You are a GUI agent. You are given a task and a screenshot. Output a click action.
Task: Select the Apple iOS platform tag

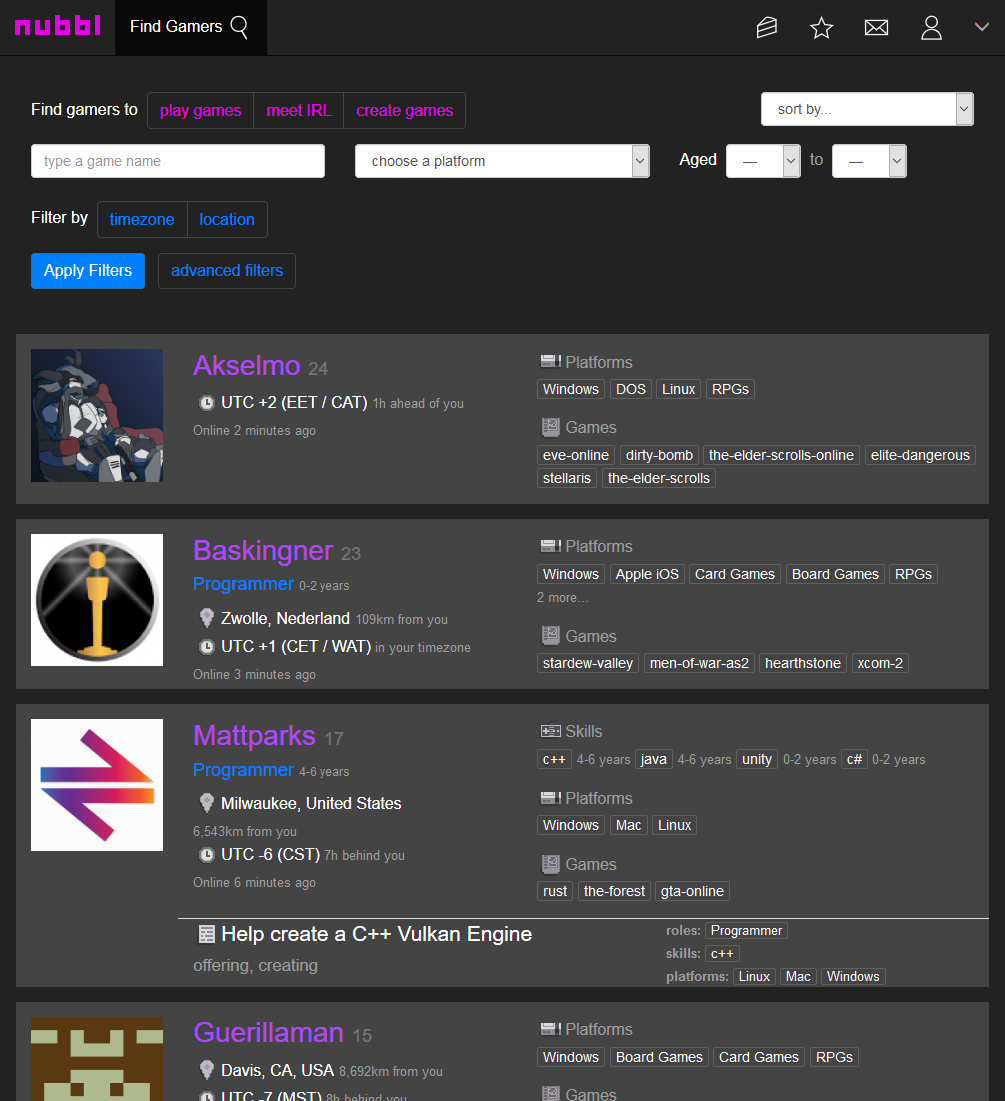coord(648,574)
